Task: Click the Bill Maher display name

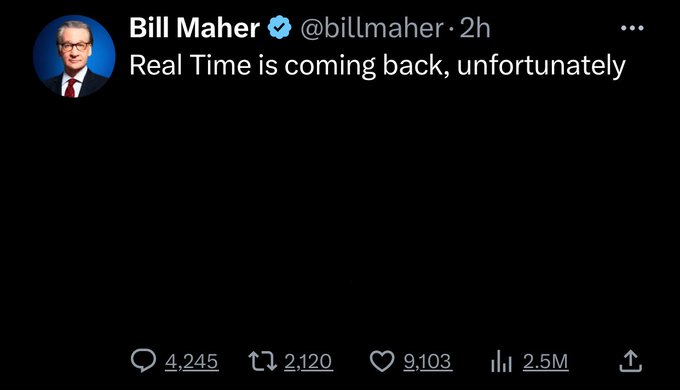Action: [194, 28]
